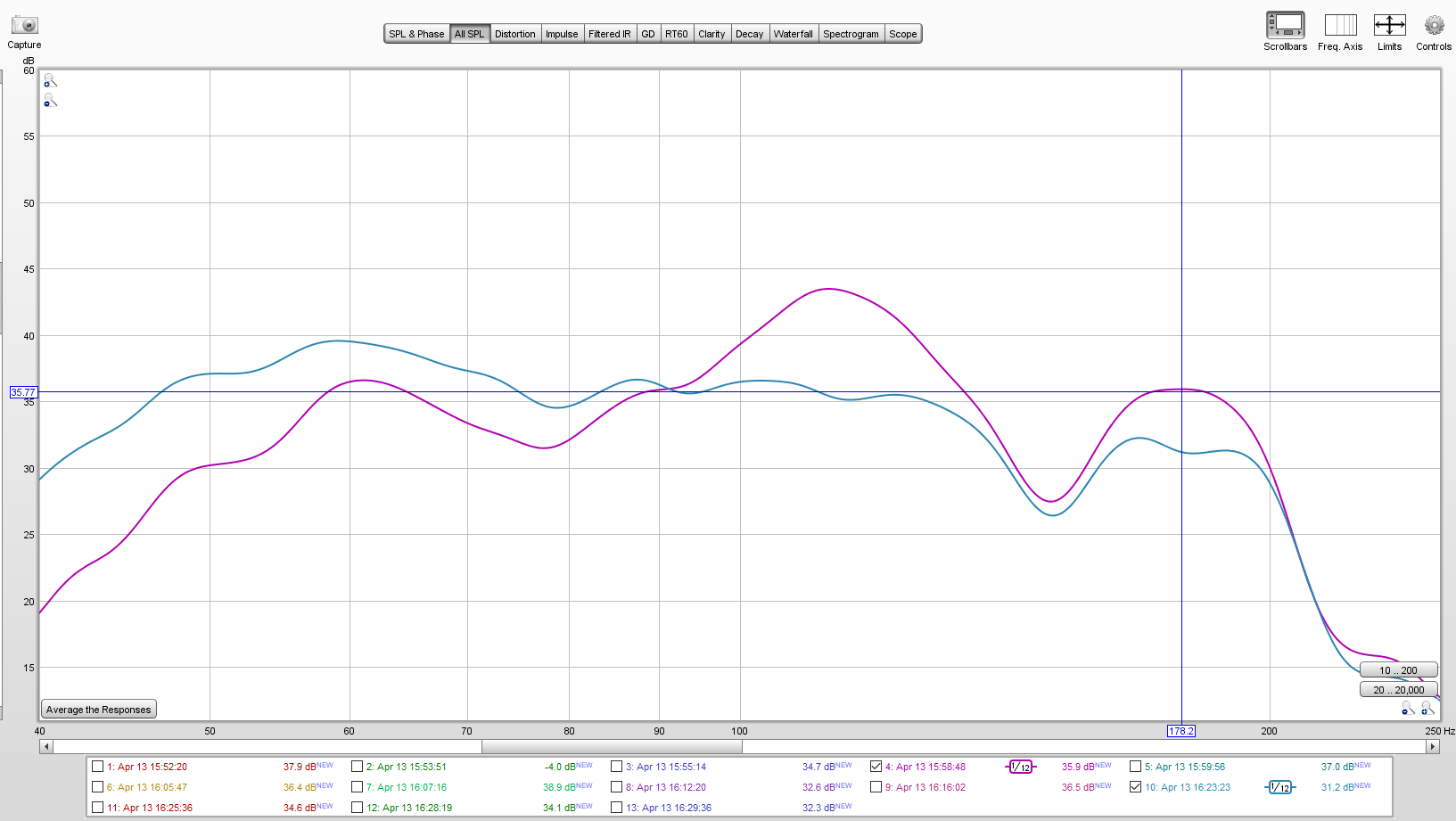Click the horizontal scrollbar thumb below the graph

[x=612, y=746]
